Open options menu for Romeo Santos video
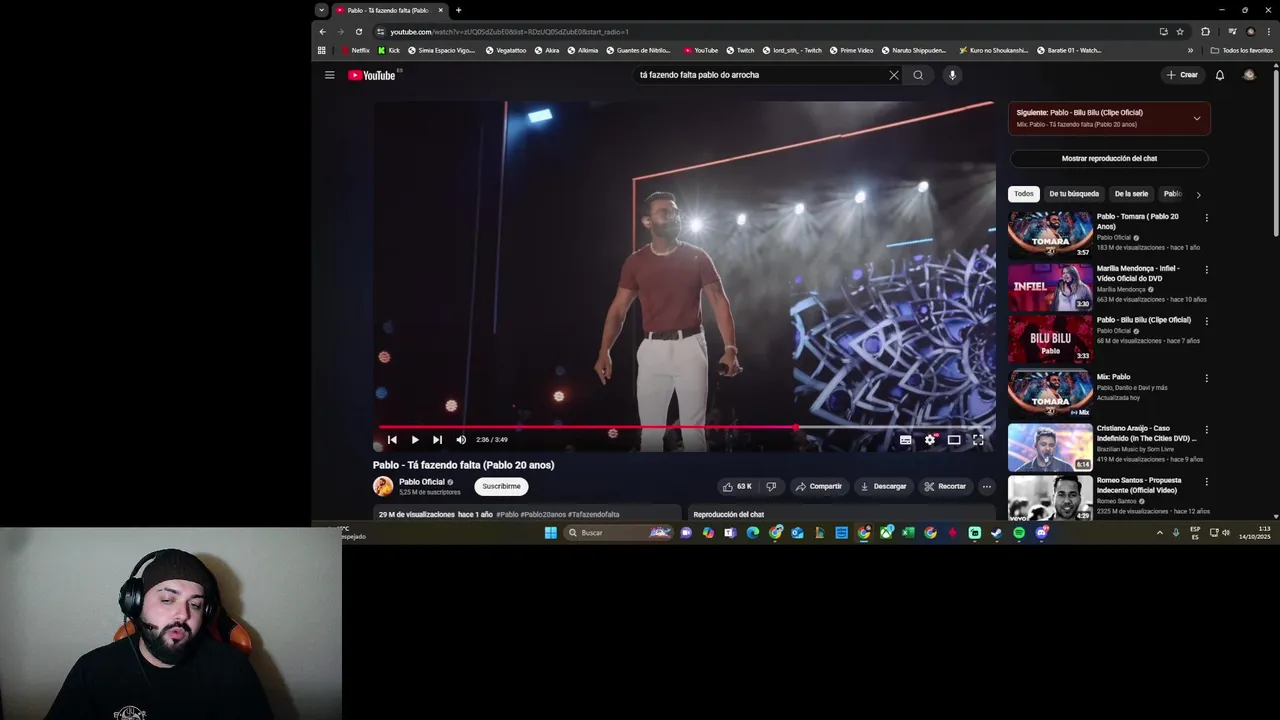Image resolution: width=1280 pixels, height=720 pixels. [x=1206, y=482]
